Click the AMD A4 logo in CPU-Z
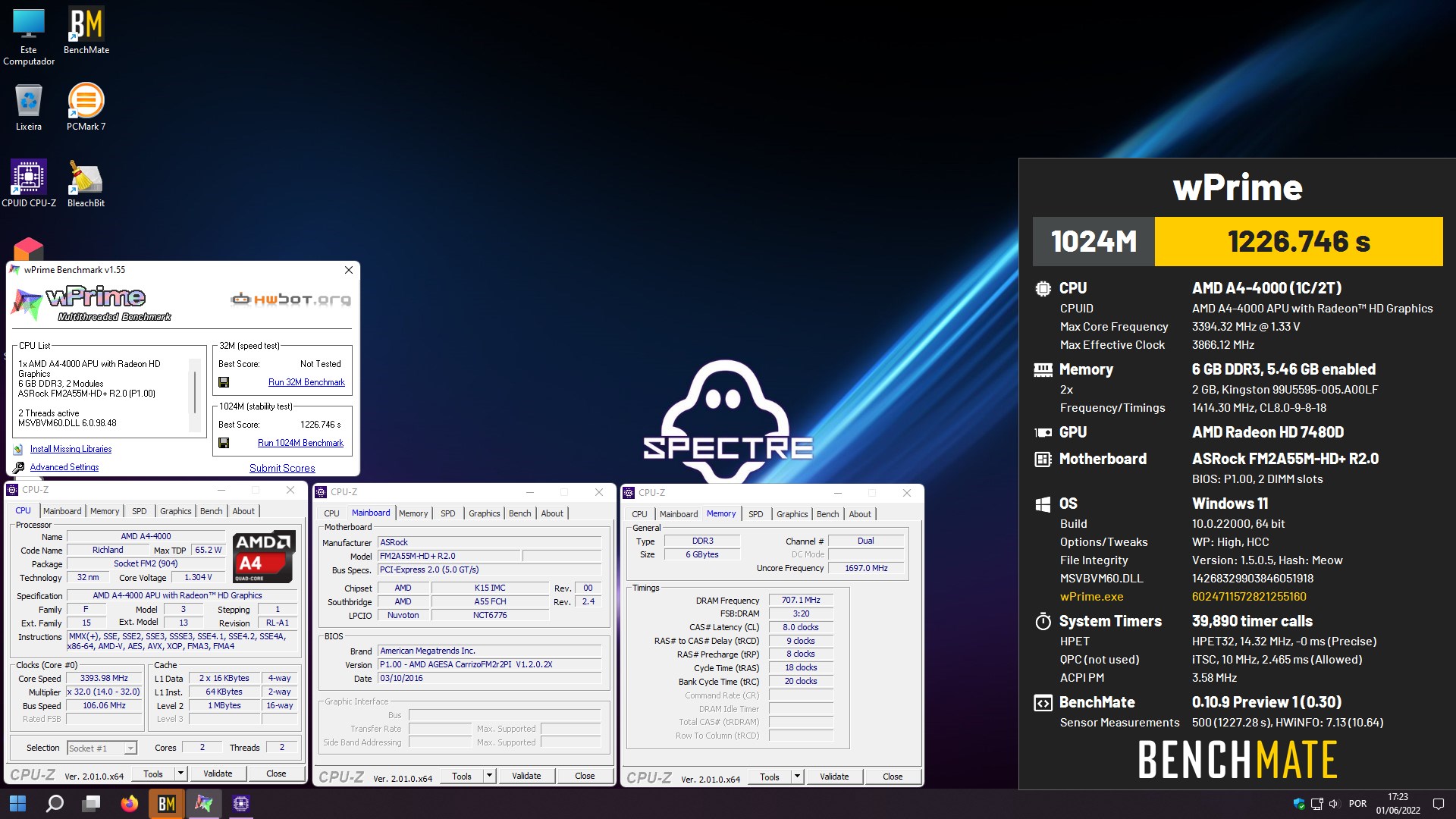This screenshot has width=1456, height=819. pyautogui.click(x=263, y=557)
